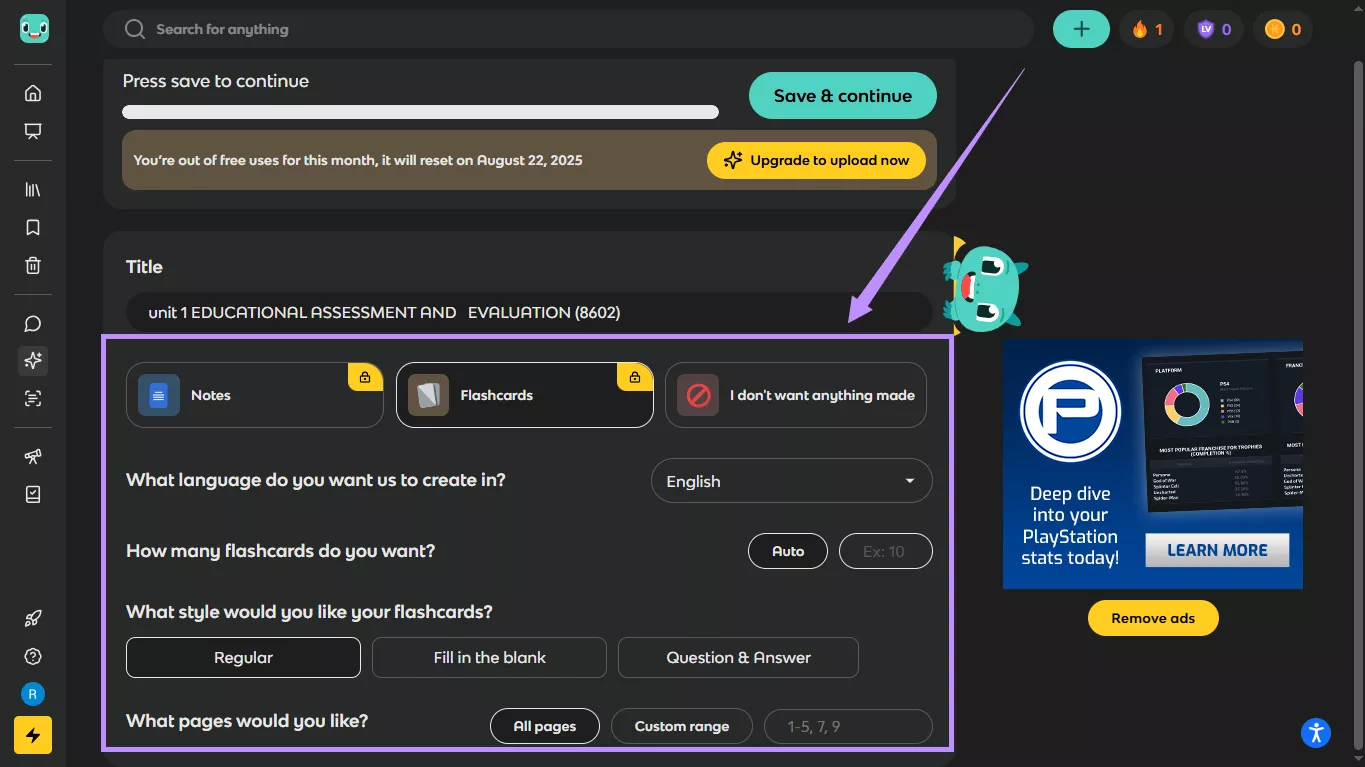Select the Flashcards generation option
This screenshot has height=767, width=1365.
[x=524, y=395]
